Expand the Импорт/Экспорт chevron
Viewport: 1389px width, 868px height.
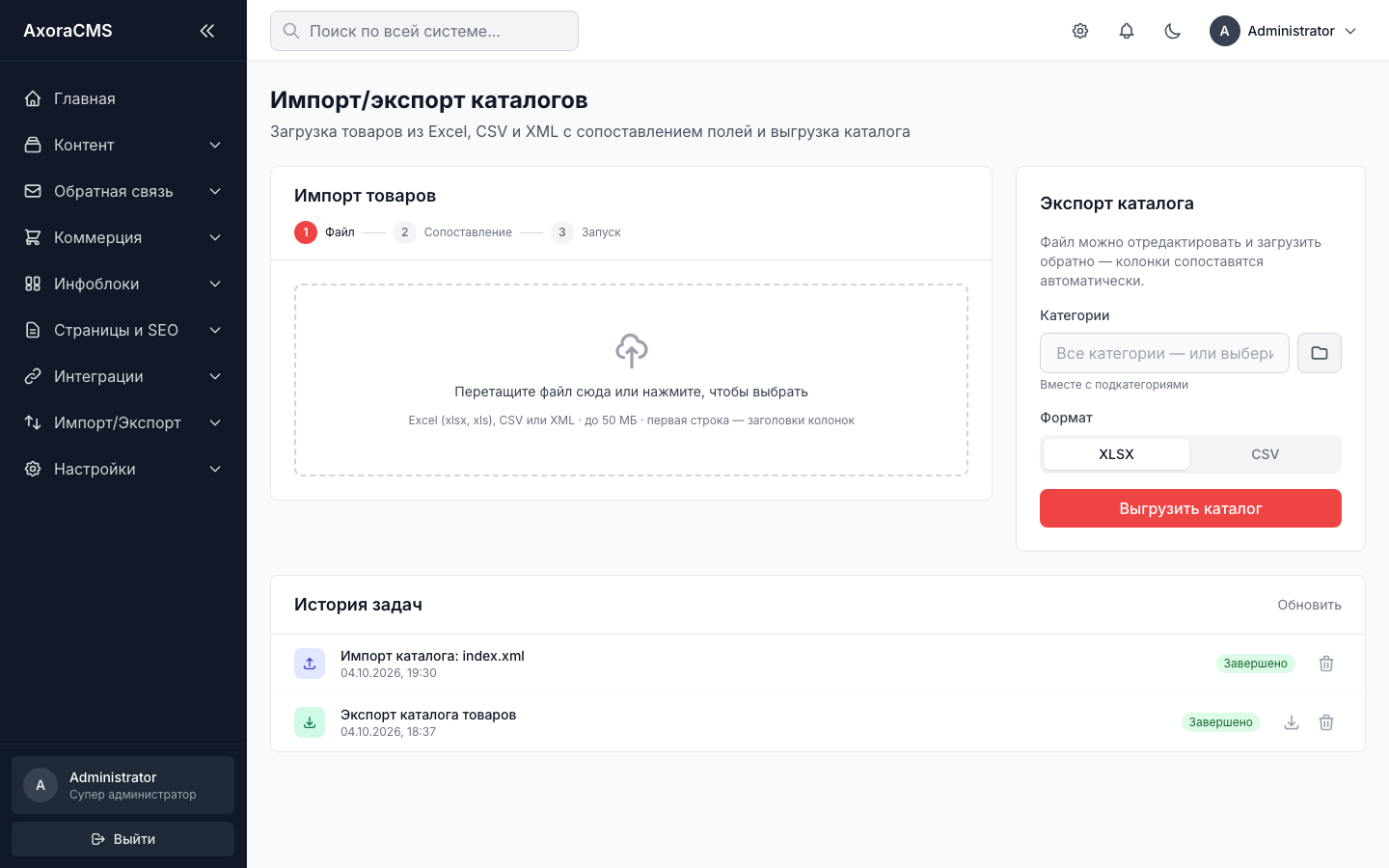tap(215, 422)
